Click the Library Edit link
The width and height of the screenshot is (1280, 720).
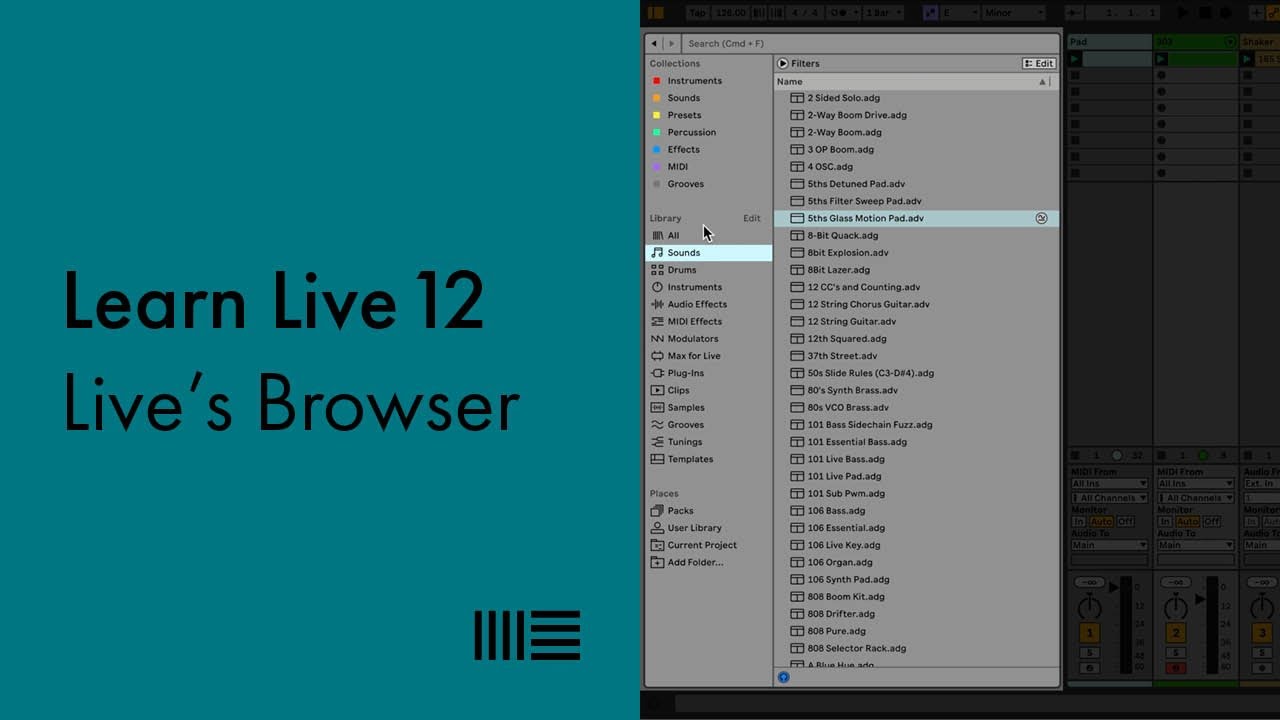click(751, 218)
